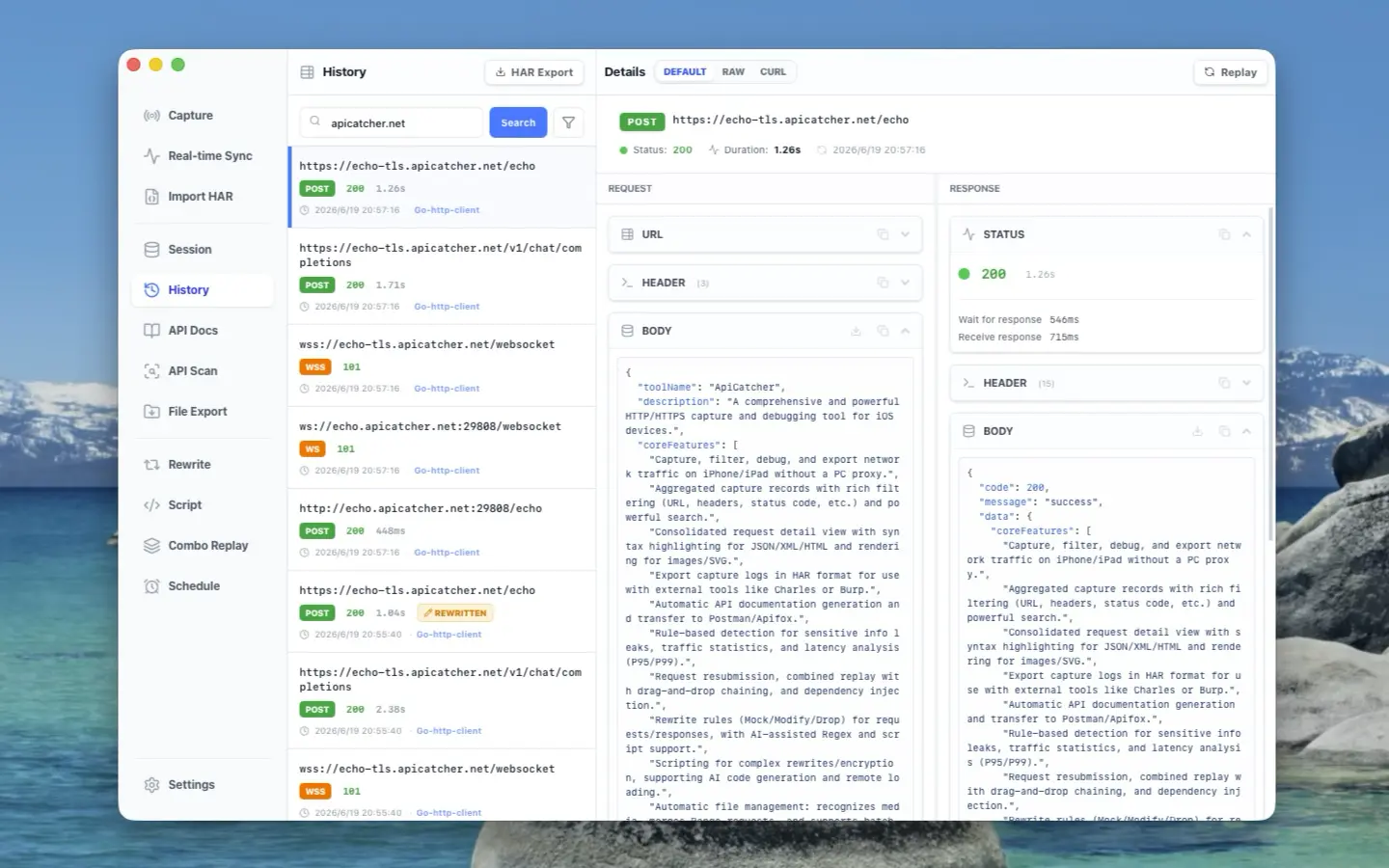
Task: Click the File Export icon
Action: click(x=151, y=412)
